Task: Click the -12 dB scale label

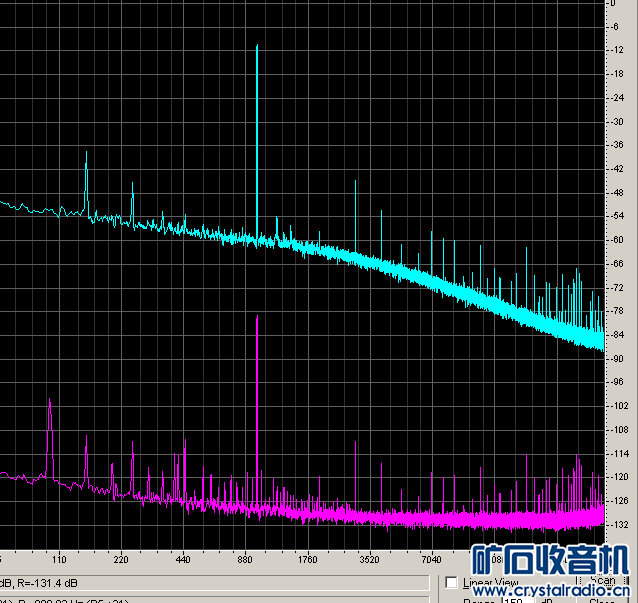Action: (617, 50)
